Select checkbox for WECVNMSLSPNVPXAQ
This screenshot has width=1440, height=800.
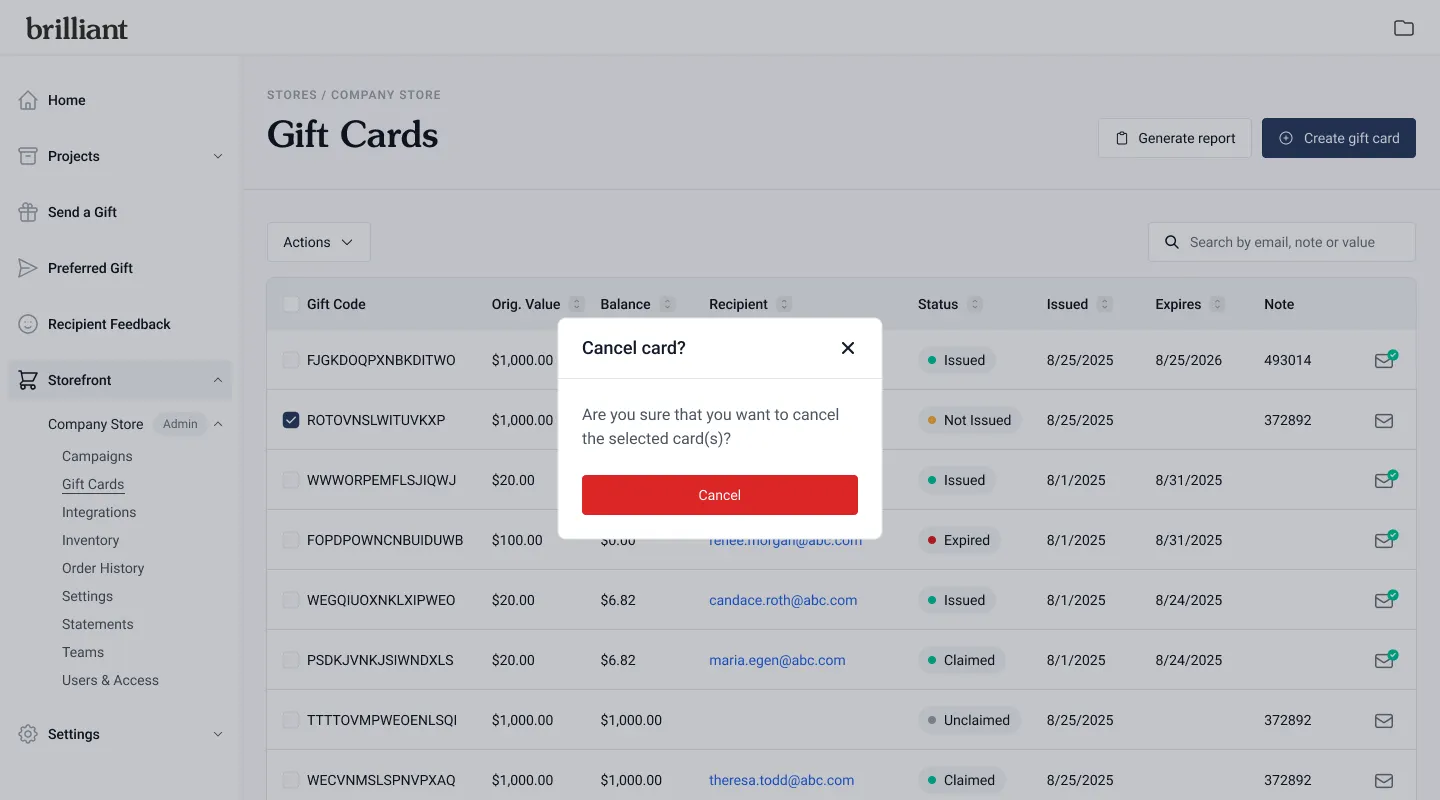point(291,780)
